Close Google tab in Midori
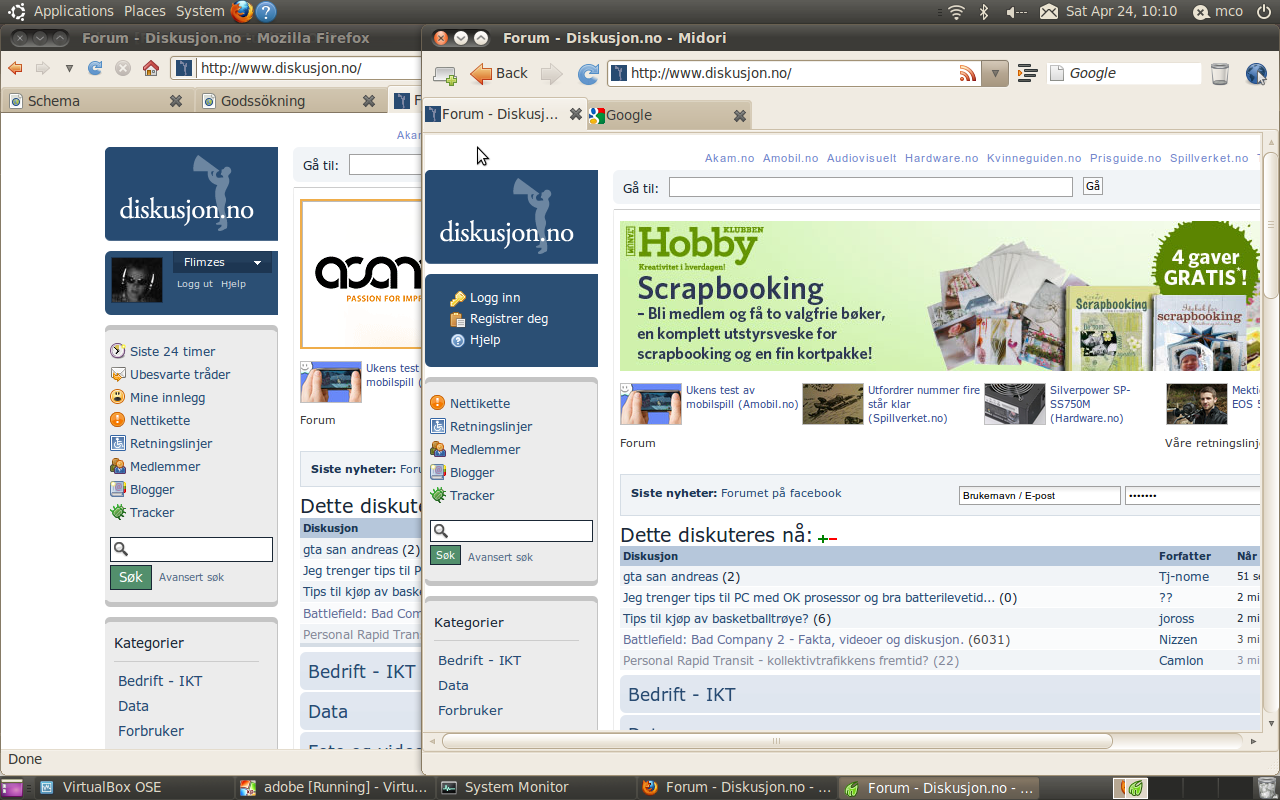1280x800 pixels. tap(740, 115)
